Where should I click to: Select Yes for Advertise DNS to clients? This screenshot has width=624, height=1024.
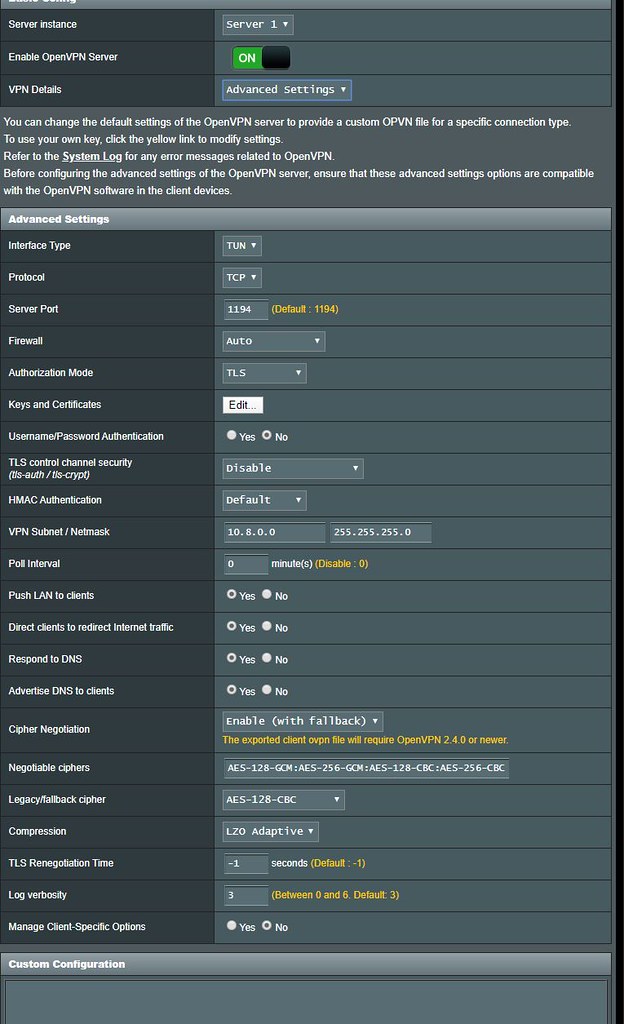(x=232, y=690)
